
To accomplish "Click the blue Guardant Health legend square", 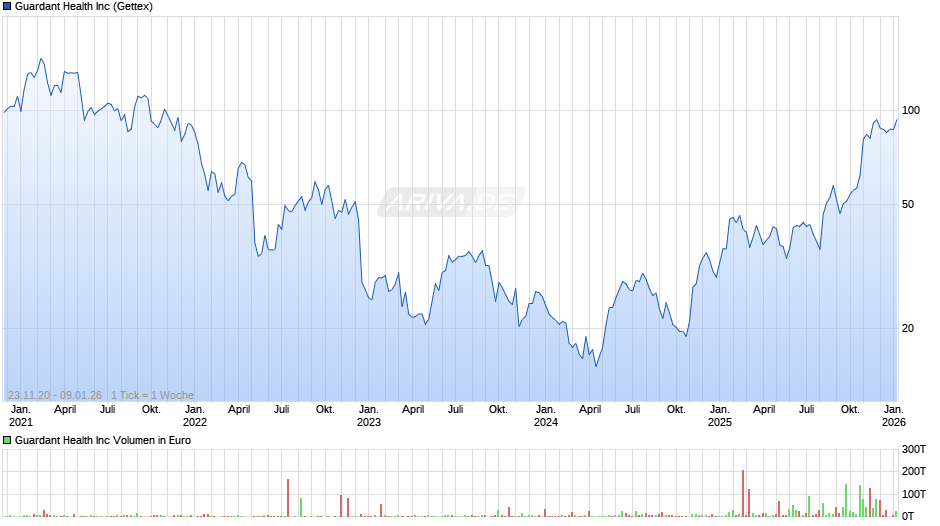I will tap(7, 7).
